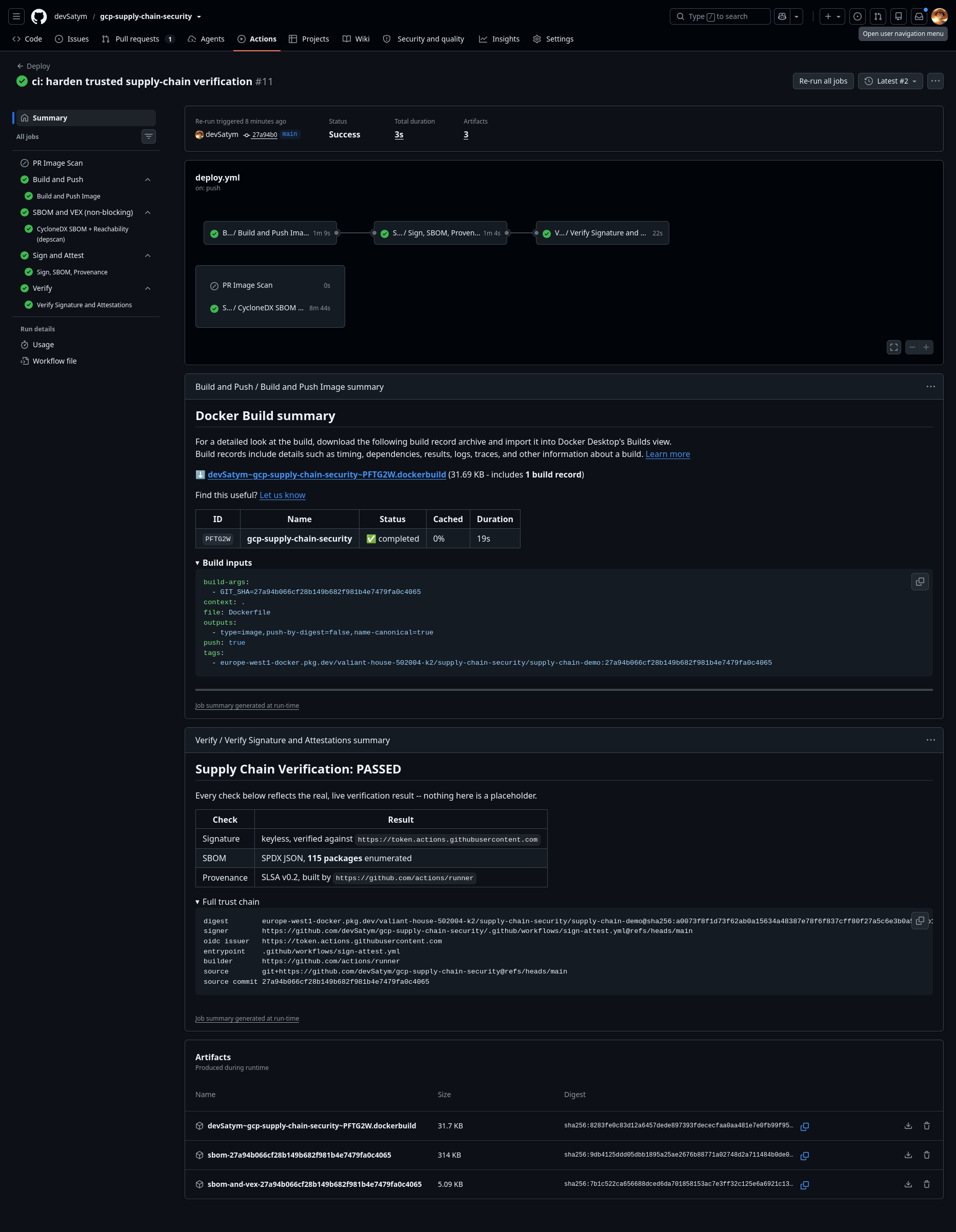The image size is (956, 1232).
Task: Copy the Full trust chain code block
Action: tap(920, 921)
